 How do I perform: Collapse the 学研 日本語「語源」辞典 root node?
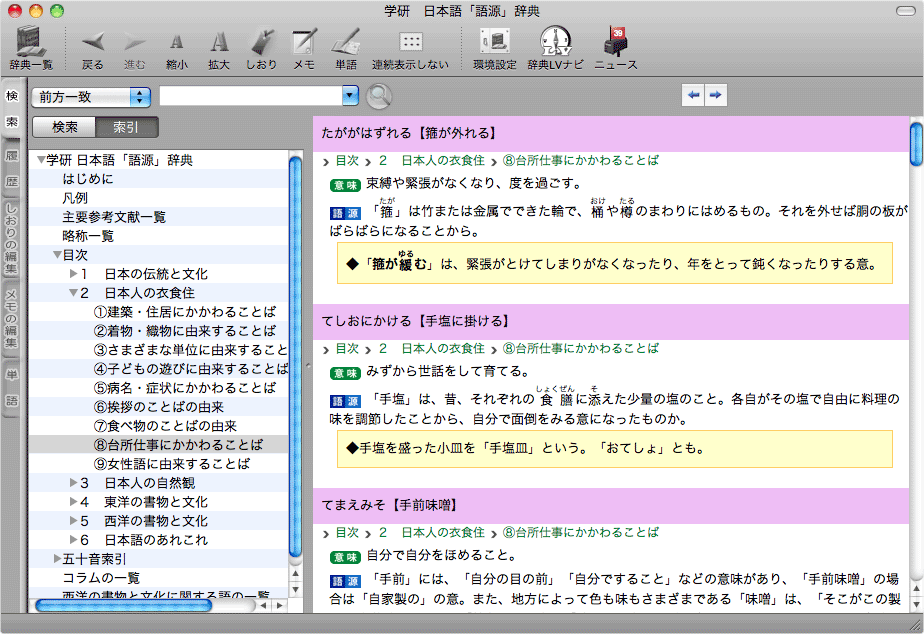click(41, 160)
